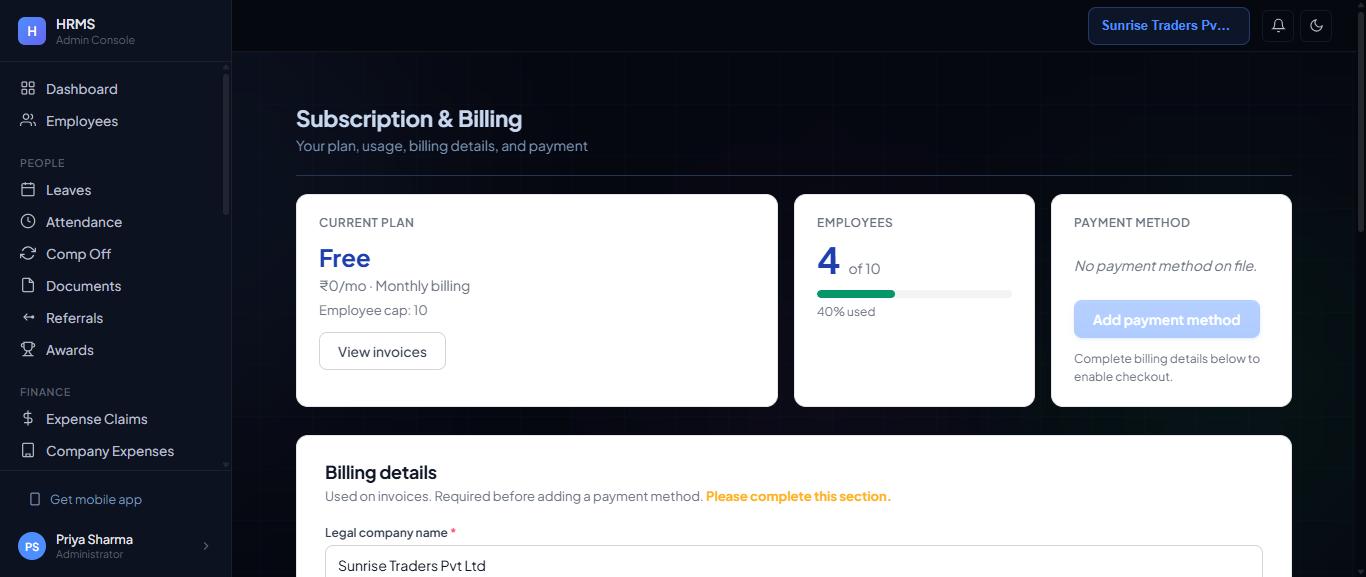Image resolution: width=1366 pixels, height=577 pixels.
Task: Click View invoices button
Action: coord(382,352)
